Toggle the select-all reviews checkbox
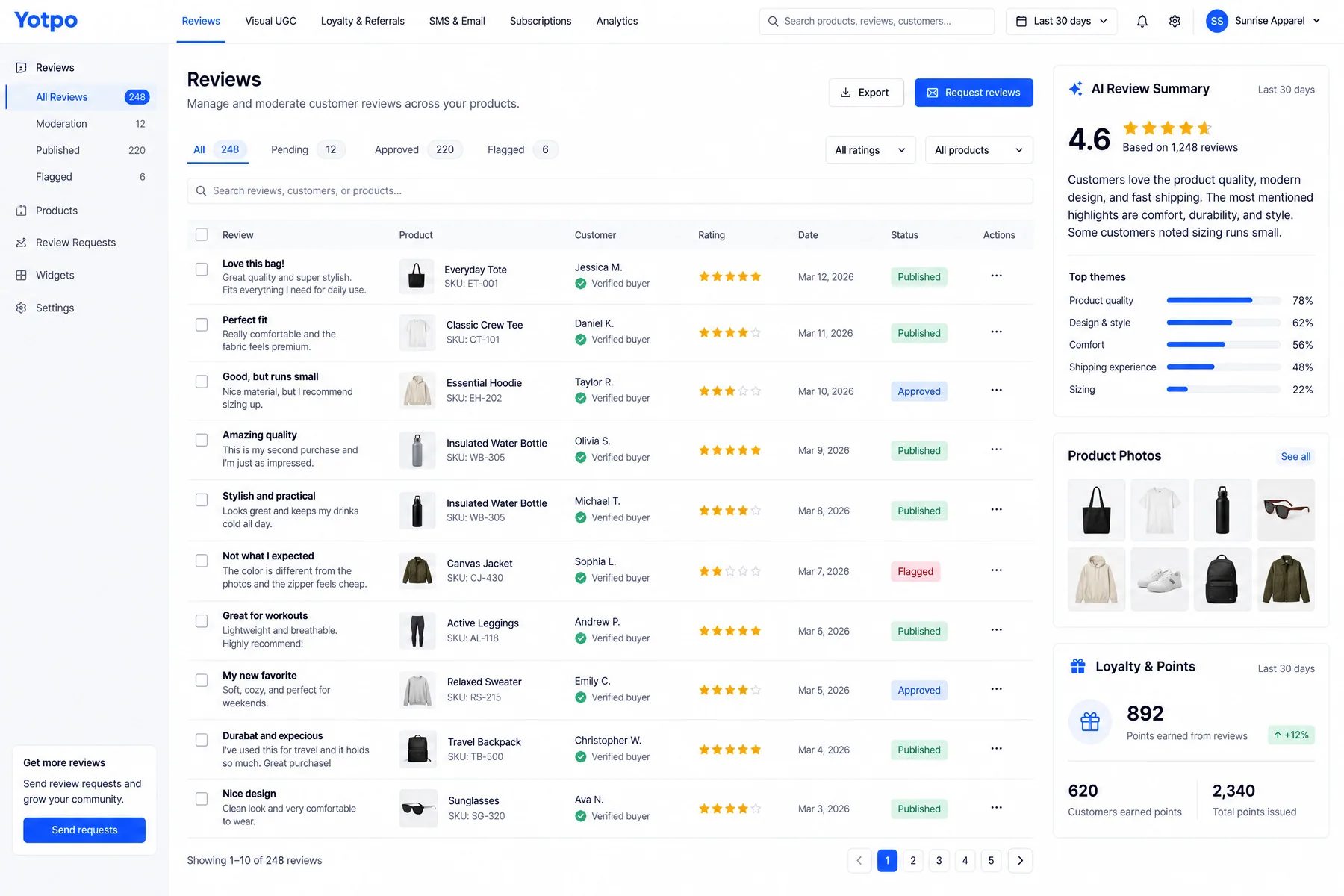This screenshot has height=896, width=1344. pos(202,234)
